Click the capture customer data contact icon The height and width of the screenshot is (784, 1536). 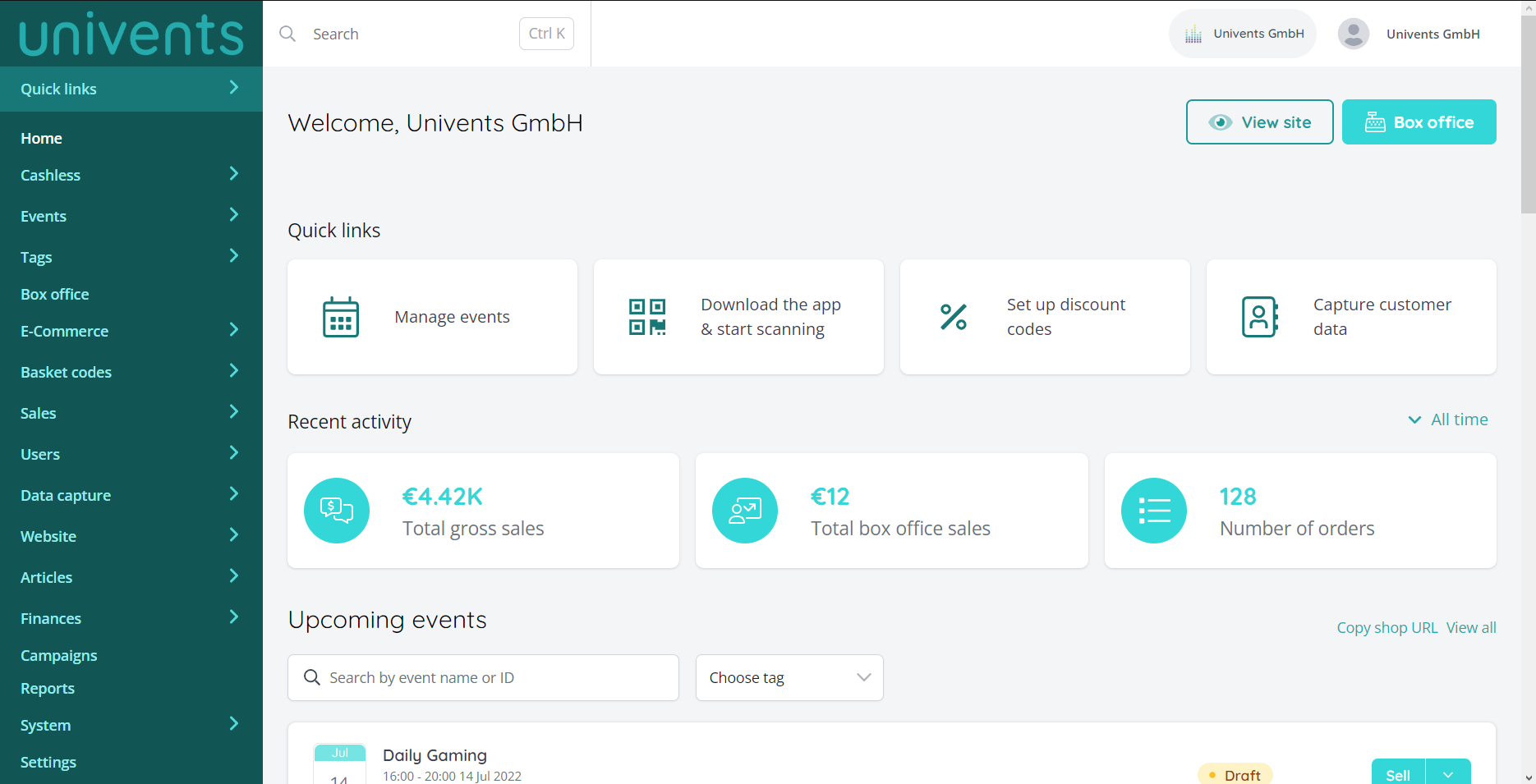1260,317
